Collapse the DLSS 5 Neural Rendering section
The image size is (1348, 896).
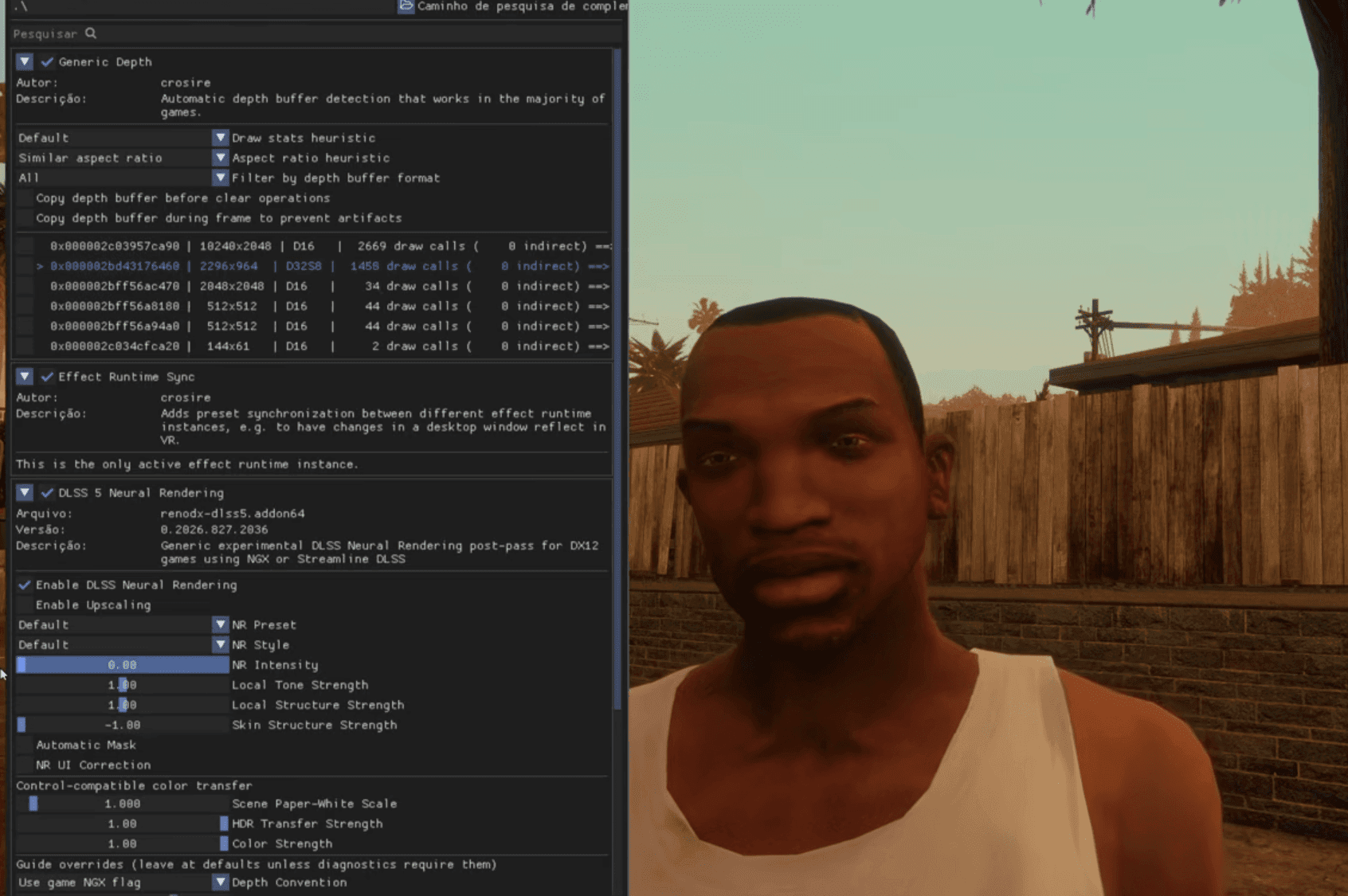[x=25, y=492]
